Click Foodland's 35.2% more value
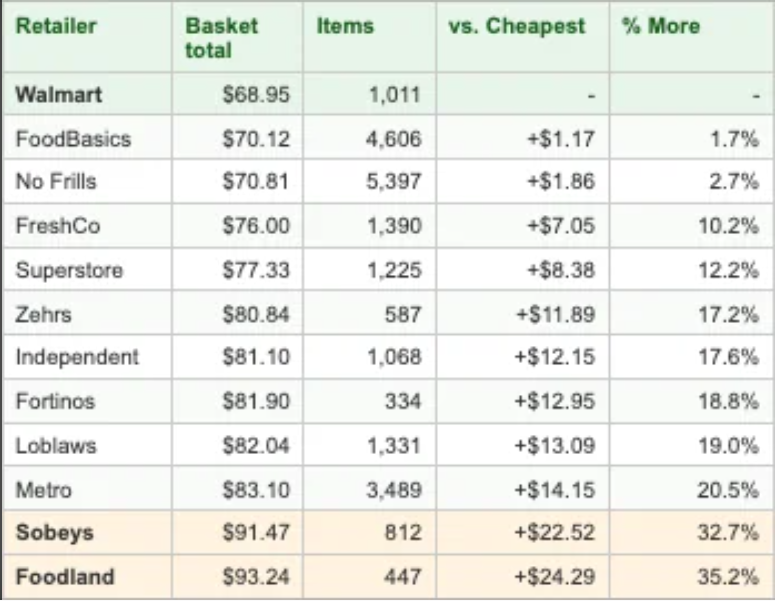The image size is (775, 601). point(728,577)
